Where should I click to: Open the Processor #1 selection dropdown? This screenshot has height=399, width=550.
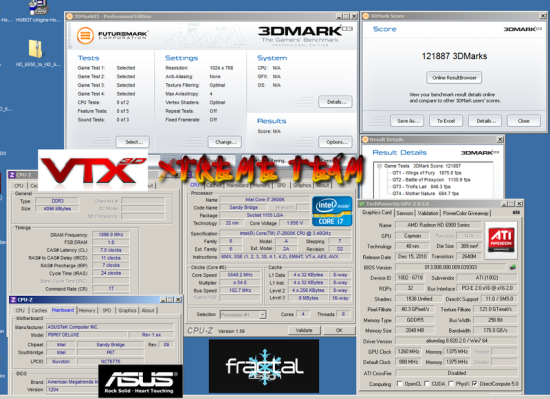(x=243, y=315)
